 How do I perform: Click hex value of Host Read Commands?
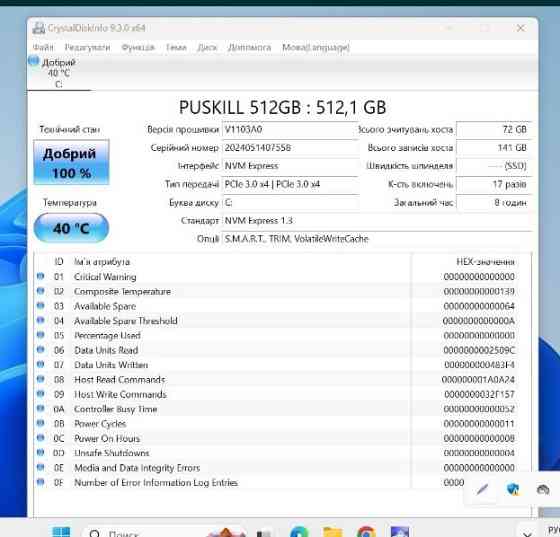[x=478, y=380]
